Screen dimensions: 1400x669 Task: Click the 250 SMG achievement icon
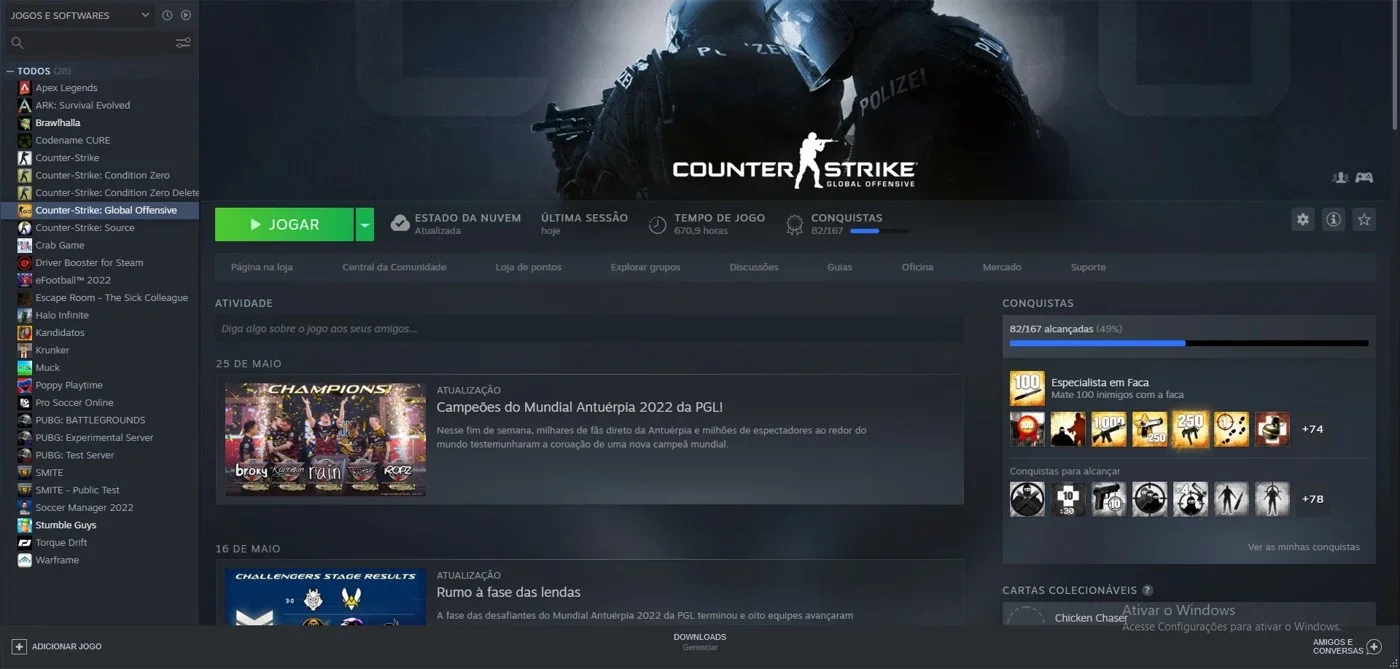coord(1190,429)
